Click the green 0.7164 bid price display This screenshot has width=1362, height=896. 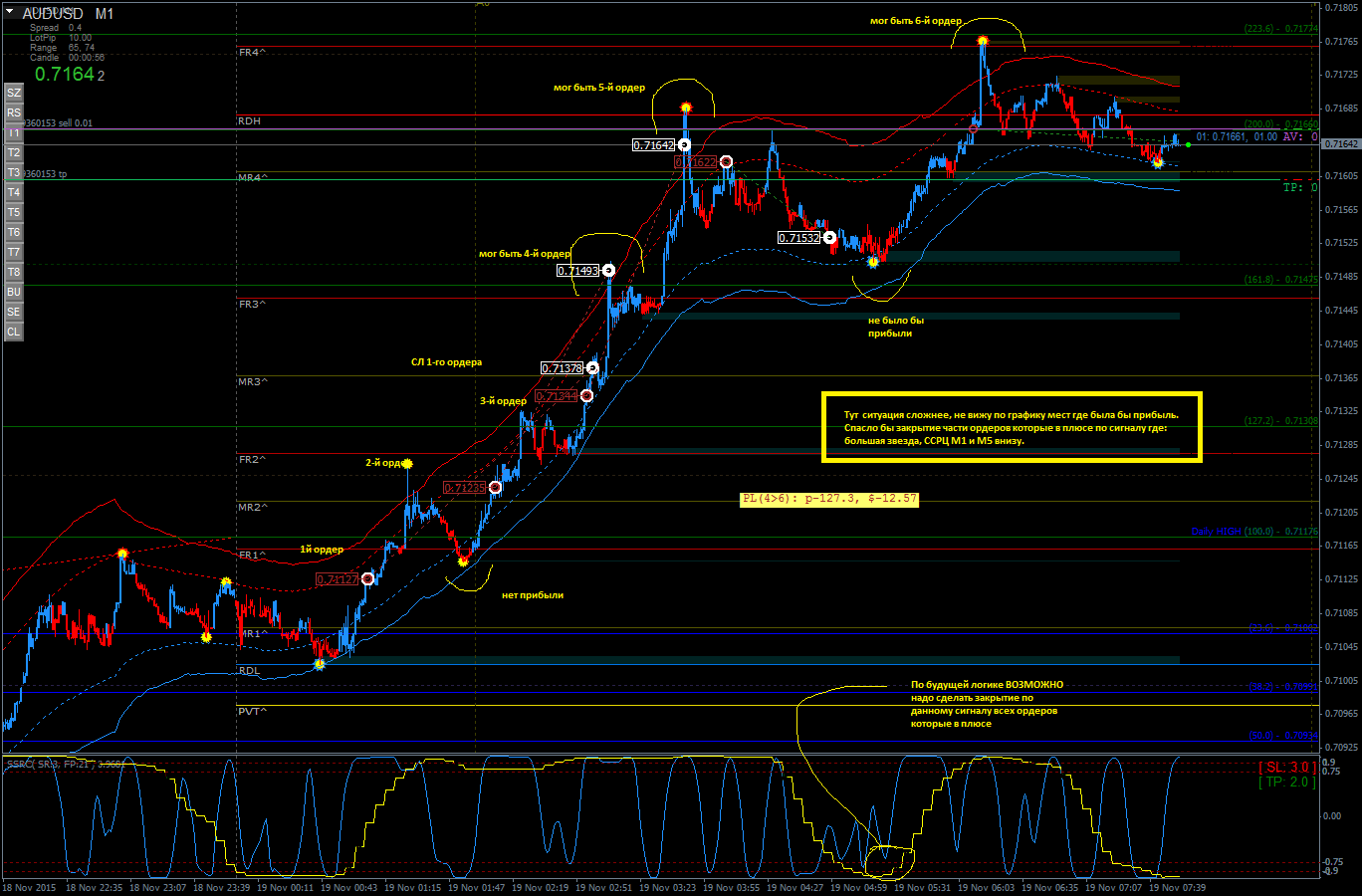click(69, 74)
